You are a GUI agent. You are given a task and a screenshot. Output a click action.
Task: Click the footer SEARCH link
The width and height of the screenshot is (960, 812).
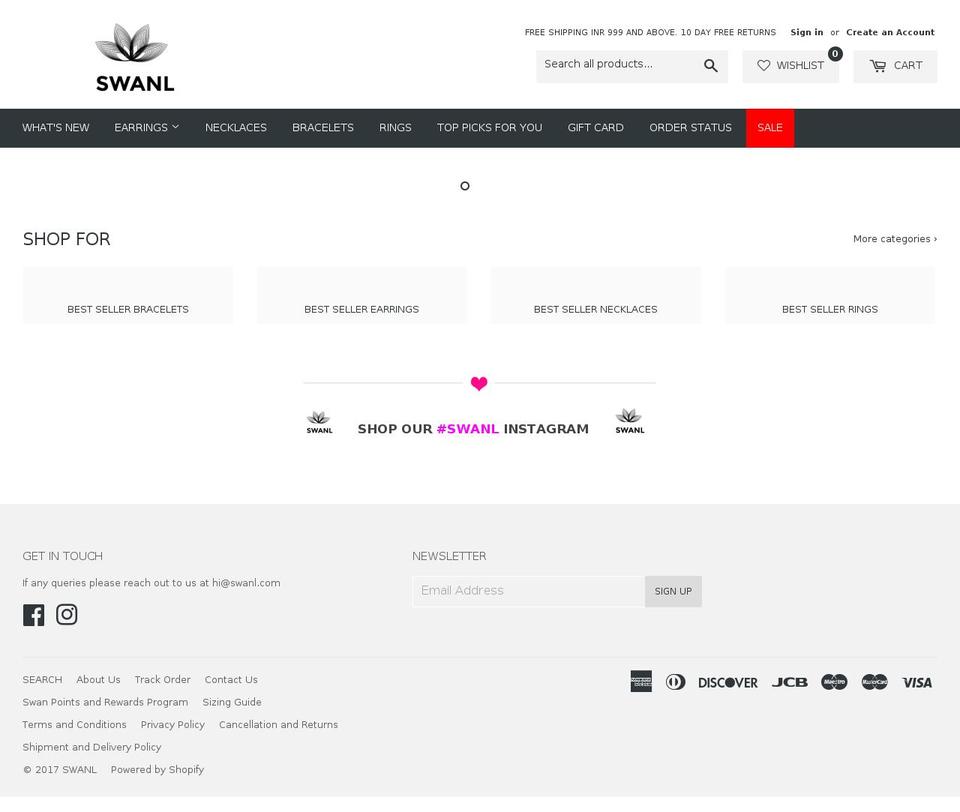(42, 680)
